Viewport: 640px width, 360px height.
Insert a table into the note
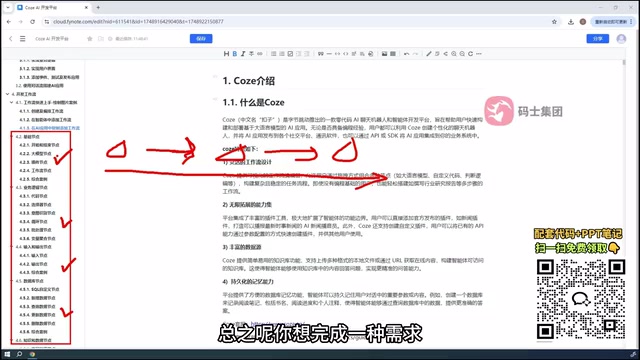click(x=393, y=54)
